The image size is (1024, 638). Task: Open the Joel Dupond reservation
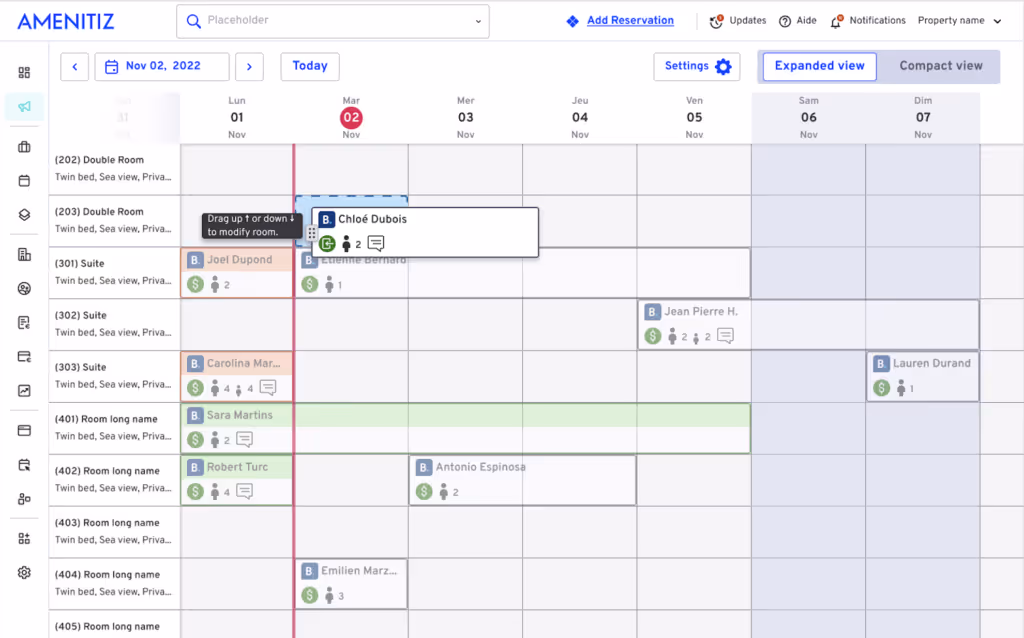237,272
